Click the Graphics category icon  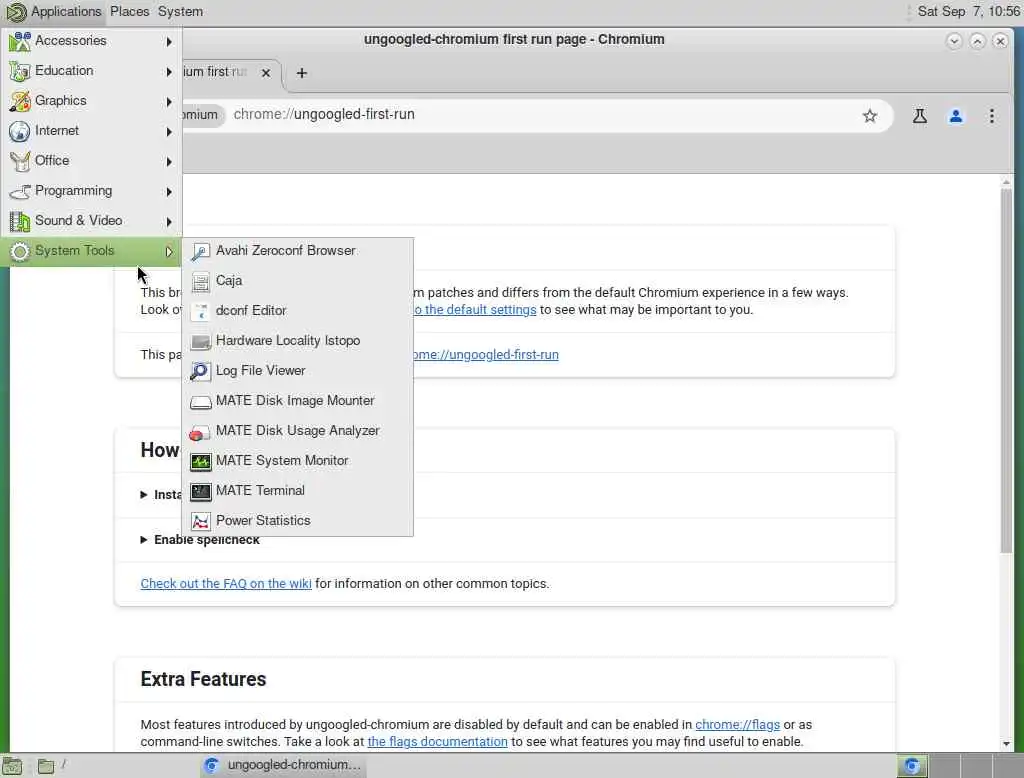click(20, 101)
